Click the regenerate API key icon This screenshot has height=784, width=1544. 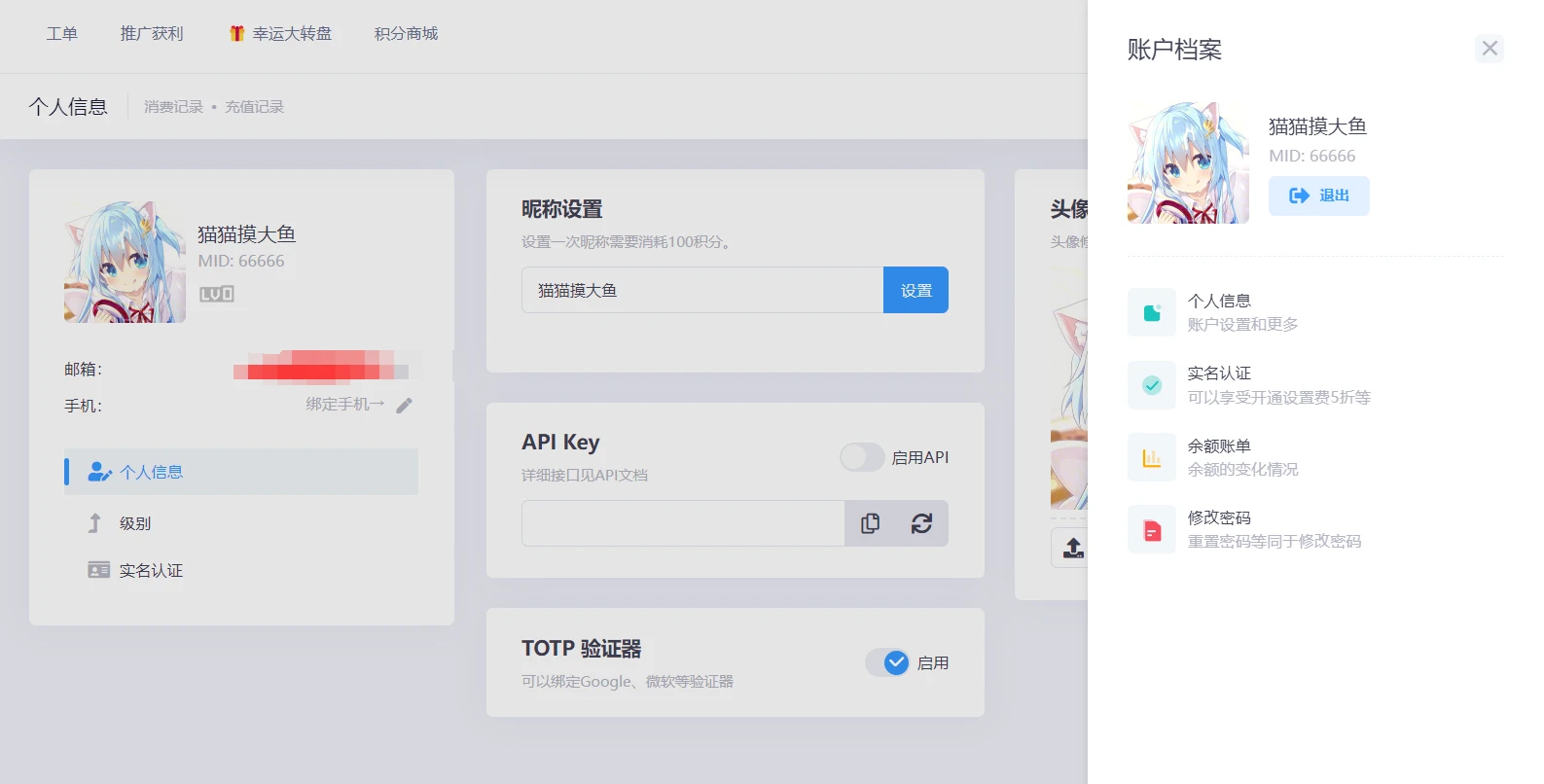point(921,523)
